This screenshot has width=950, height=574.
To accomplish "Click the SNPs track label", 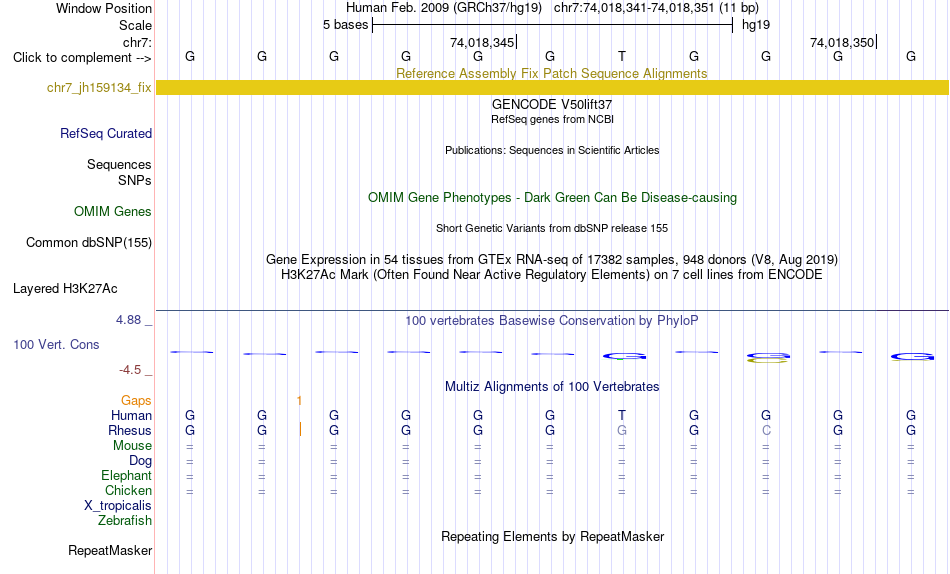I will tap(135, 181).
